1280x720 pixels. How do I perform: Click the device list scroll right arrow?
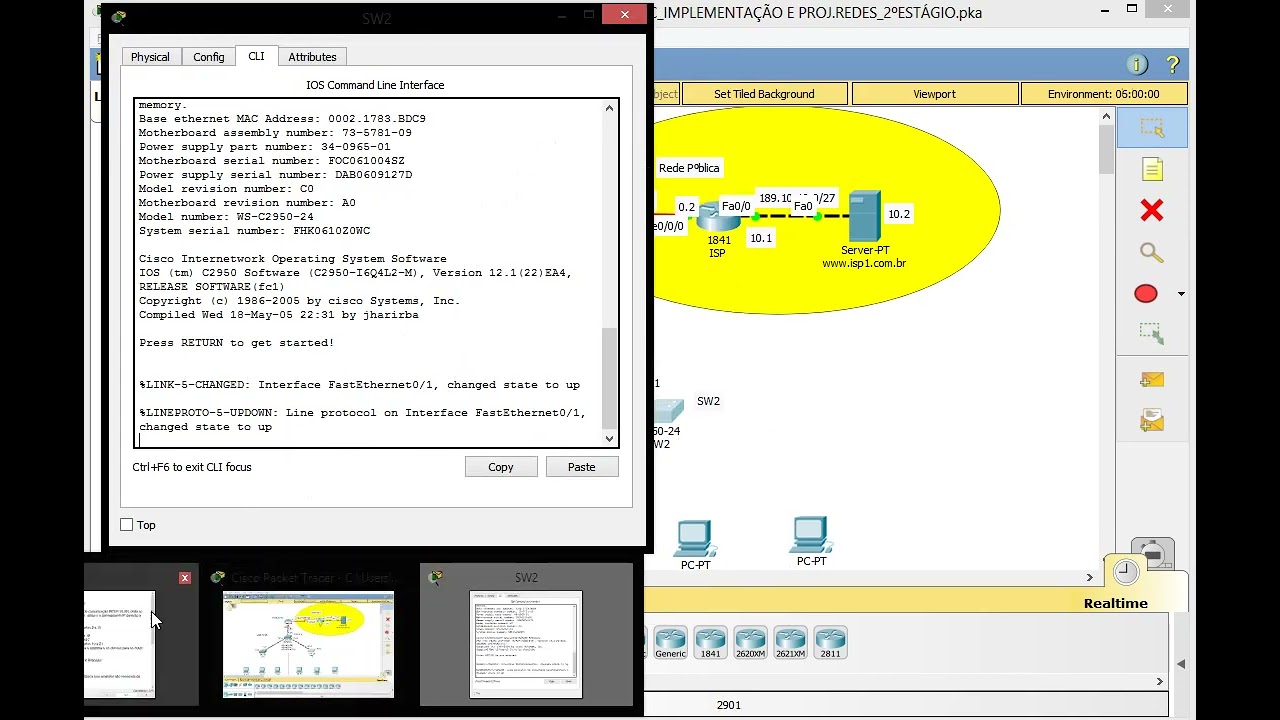click(x=1160, y=682)
